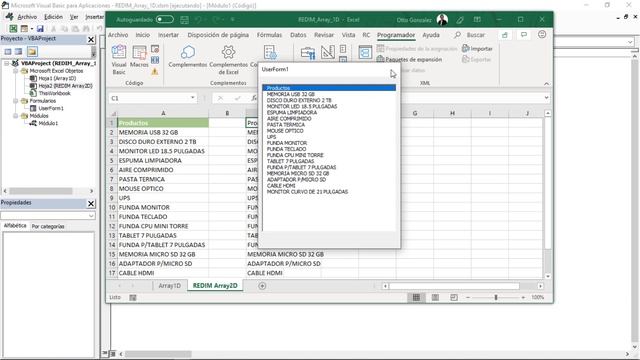The width and height of the screenshot is (640, 360).
Task: Expand the formula bar with the chevron
Action: point(546,98)
